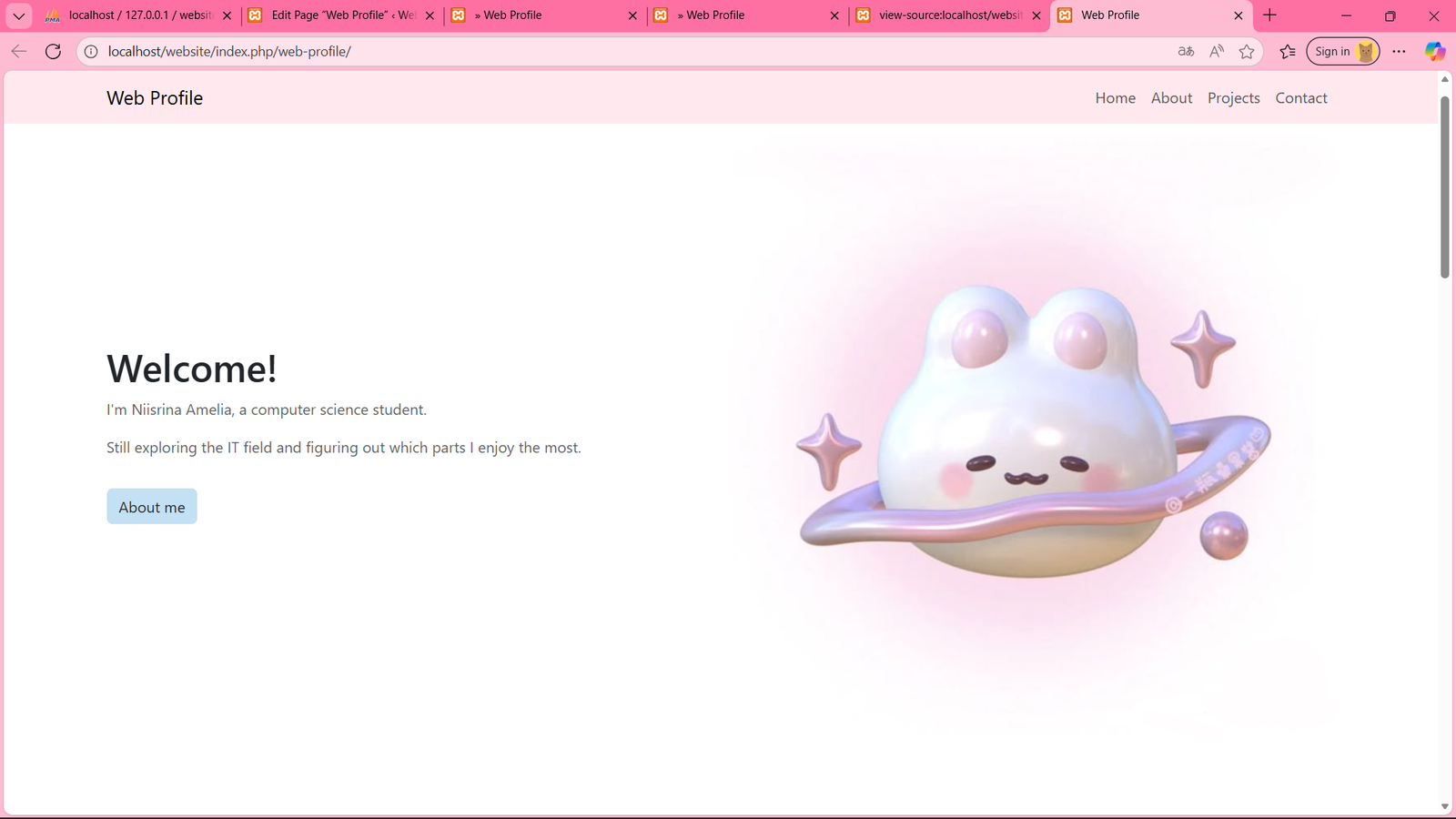Open the Settings and more menu
Screen dimensions: 1456x819
point(1400,51)
